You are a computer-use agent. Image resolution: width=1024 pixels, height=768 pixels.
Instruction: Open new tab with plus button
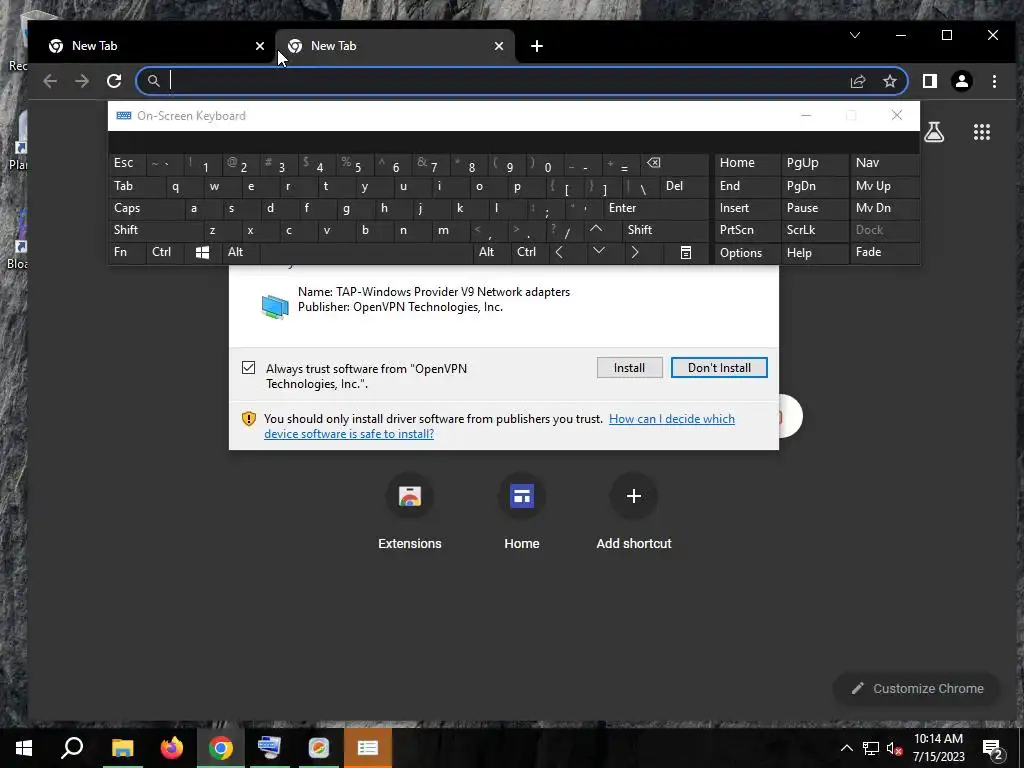(x=536, y=46)
